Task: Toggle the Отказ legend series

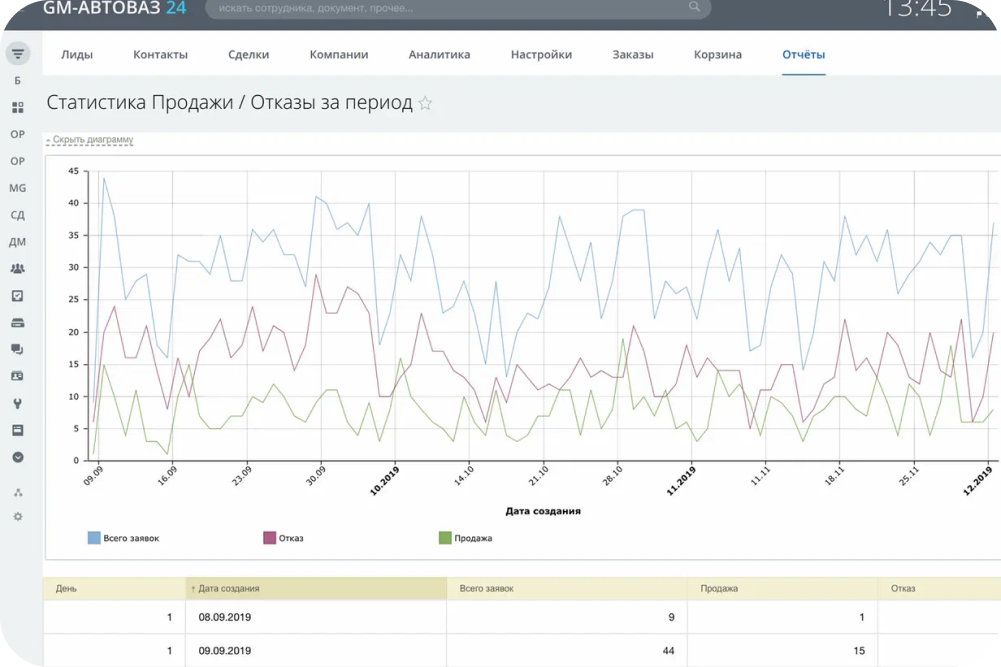Action: pos(283,538)
